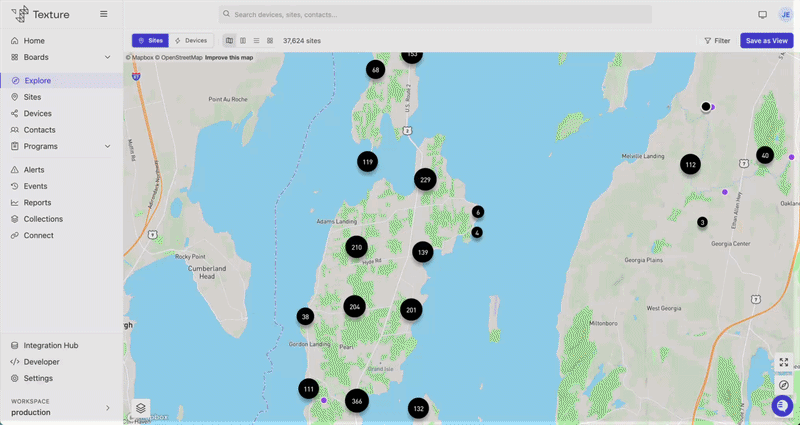Click the 4 sites cluster marker

click(477, 233)
